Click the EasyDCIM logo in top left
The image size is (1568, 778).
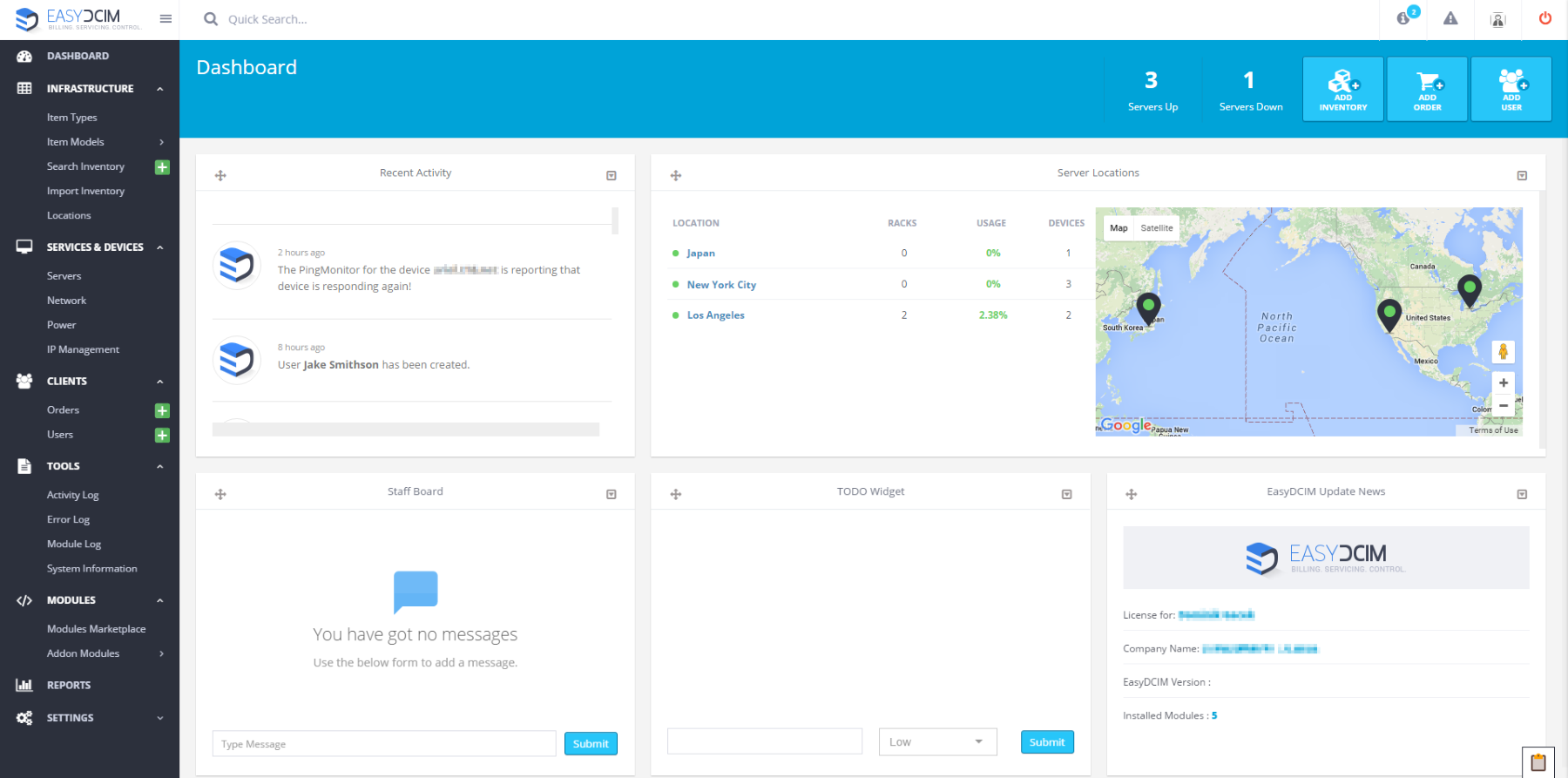pyautogui.click(x=78, y=18)
